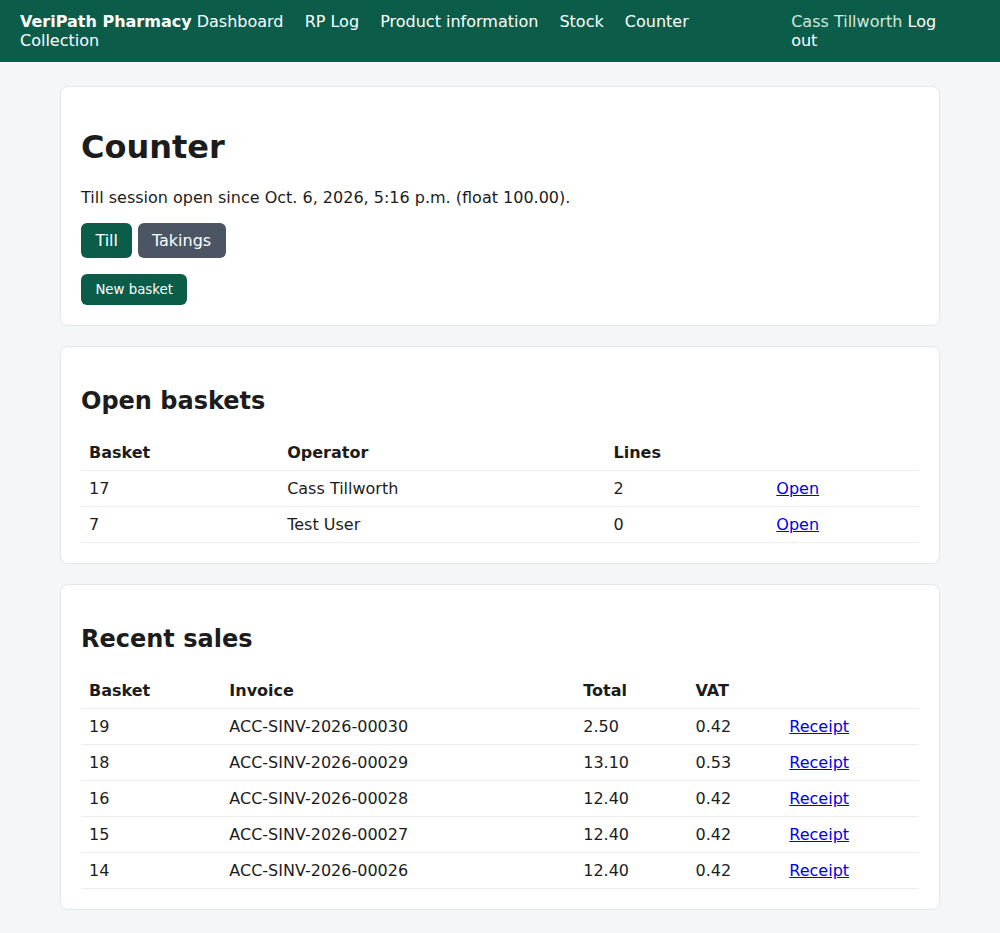Click basket number 17 in Open baskets

pos(99,489)
